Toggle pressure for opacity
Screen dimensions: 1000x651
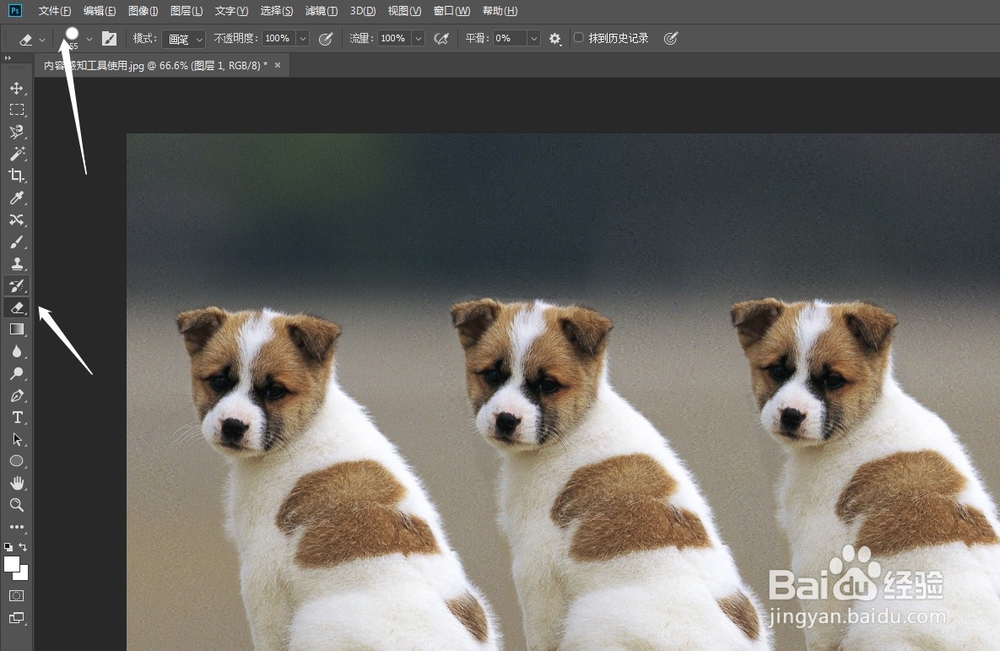tap(325, 39)
